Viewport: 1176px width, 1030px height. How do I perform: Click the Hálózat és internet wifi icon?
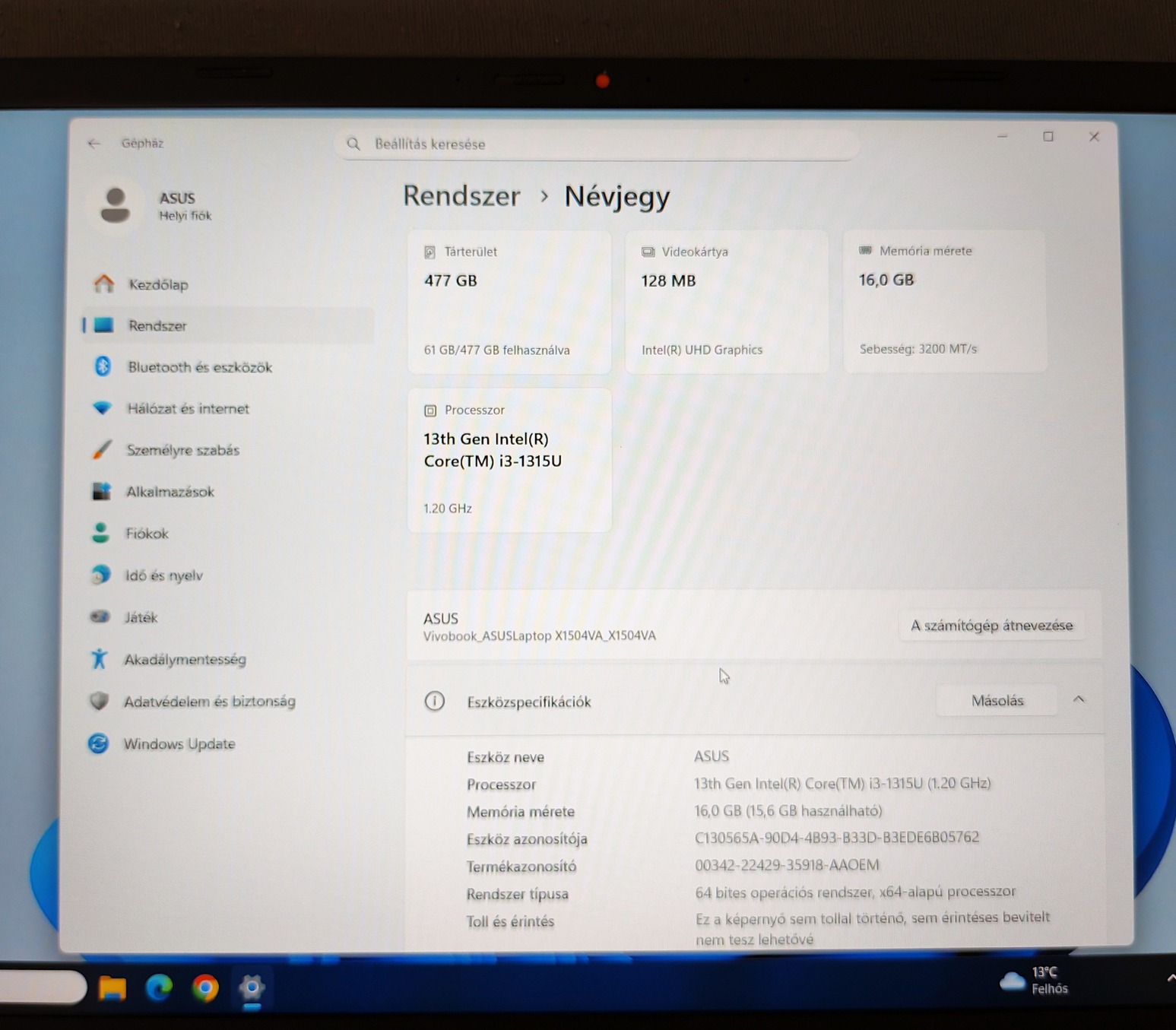pos(102,408)
